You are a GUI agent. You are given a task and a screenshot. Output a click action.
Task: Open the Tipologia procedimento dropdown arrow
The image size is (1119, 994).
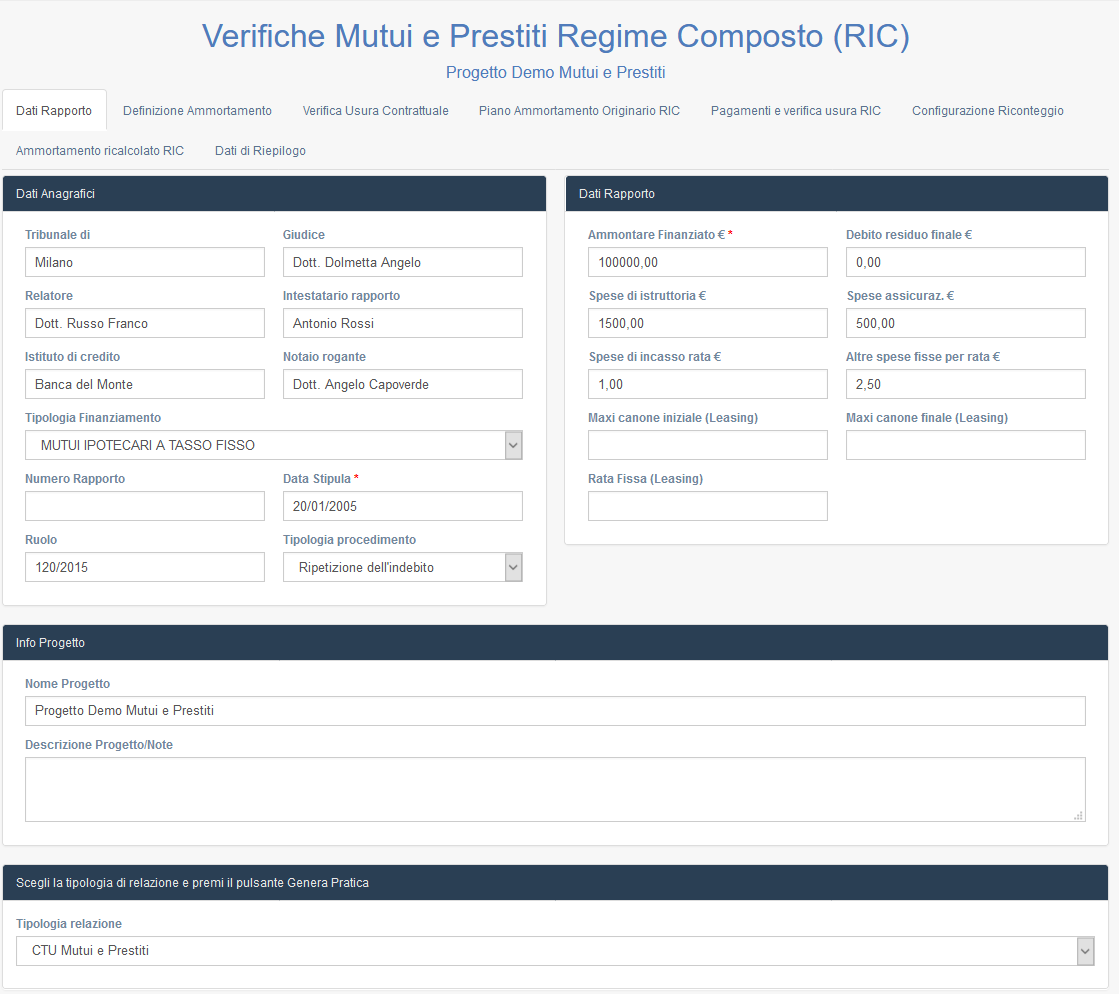513,567
